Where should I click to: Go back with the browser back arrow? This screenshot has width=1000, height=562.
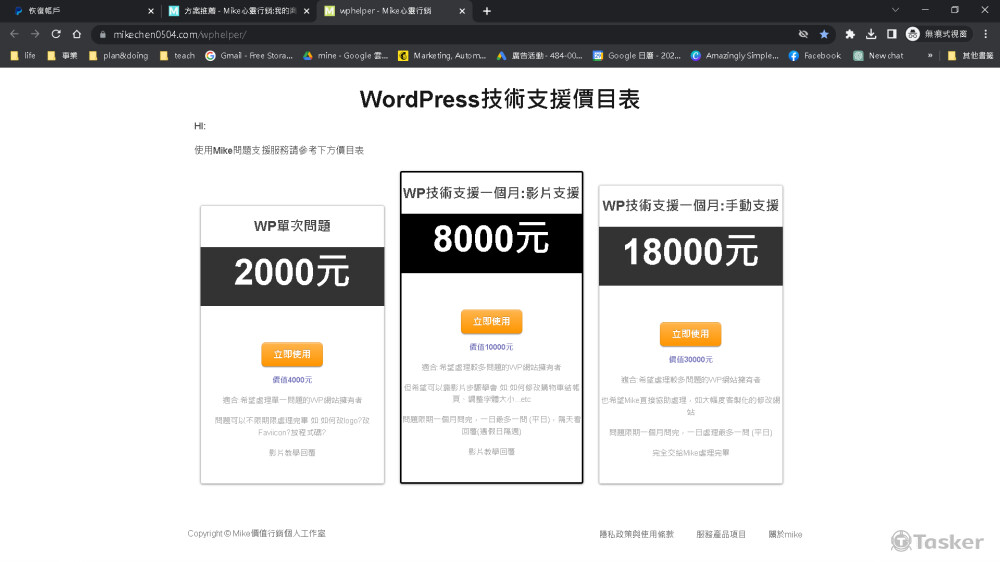[14, 34]
